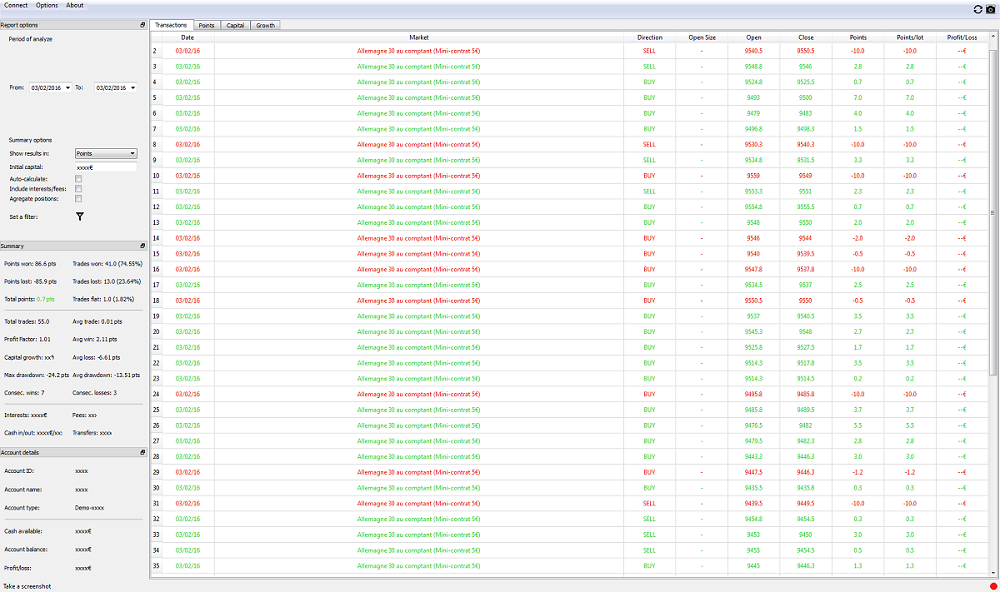The image size is (1000, 592).
Task: Click the Open column header
Action: pyautogui.click(x=753, y=38)
